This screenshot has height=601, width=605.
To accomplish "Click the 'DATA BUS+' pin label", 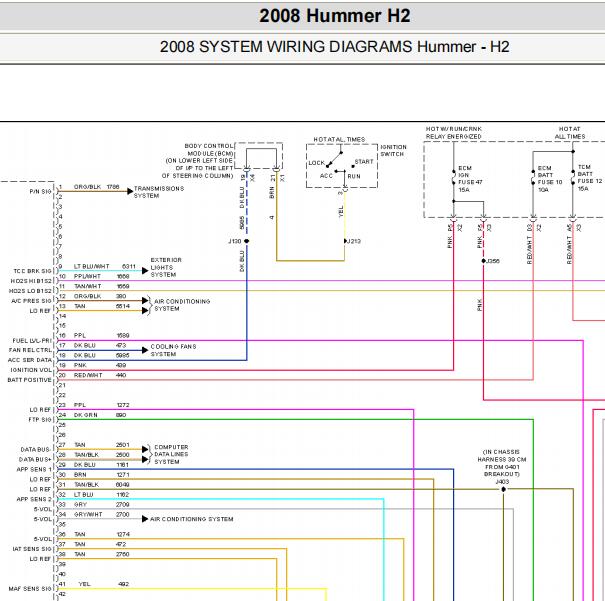I will point(35,459).
